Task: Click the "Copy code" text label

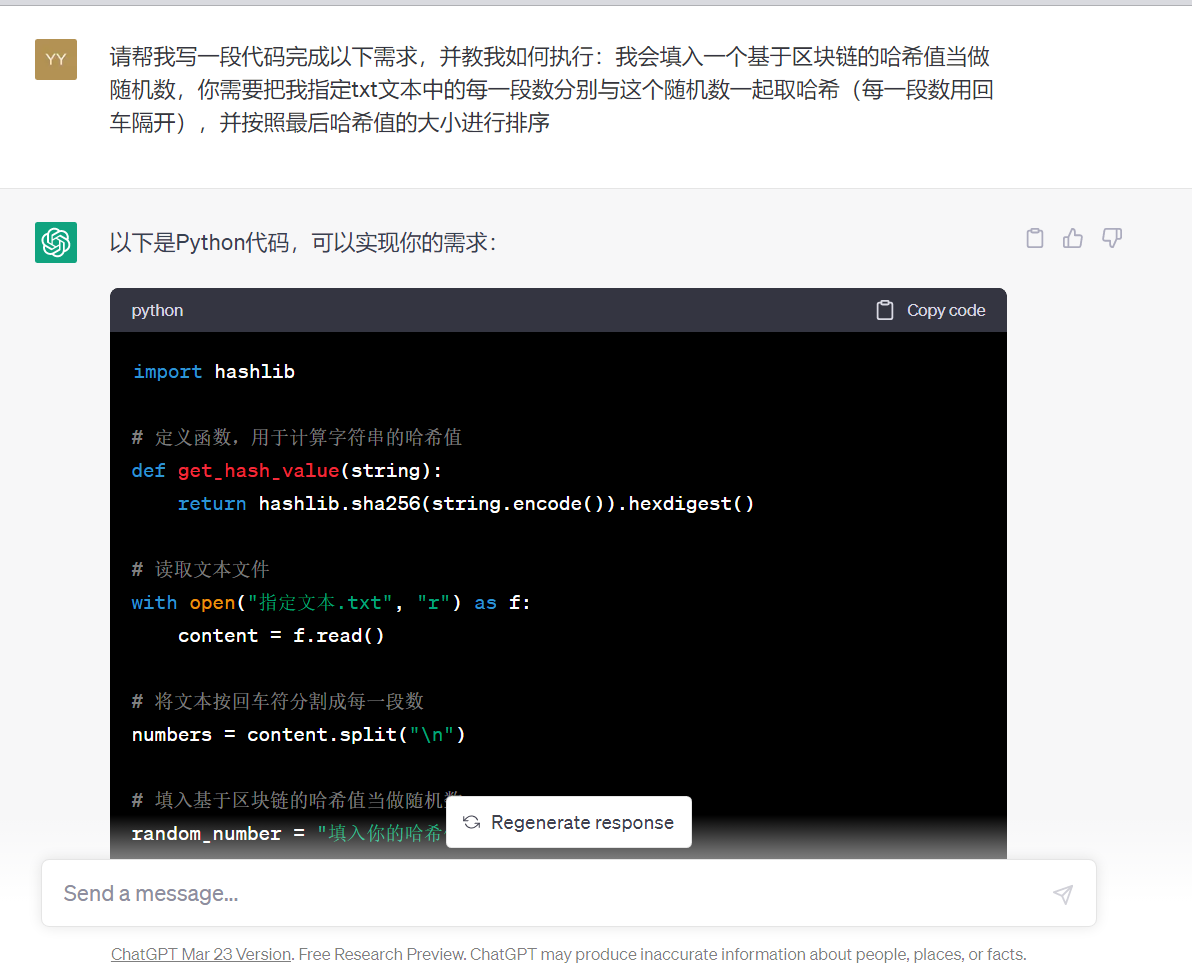Action: coord(945,310)
